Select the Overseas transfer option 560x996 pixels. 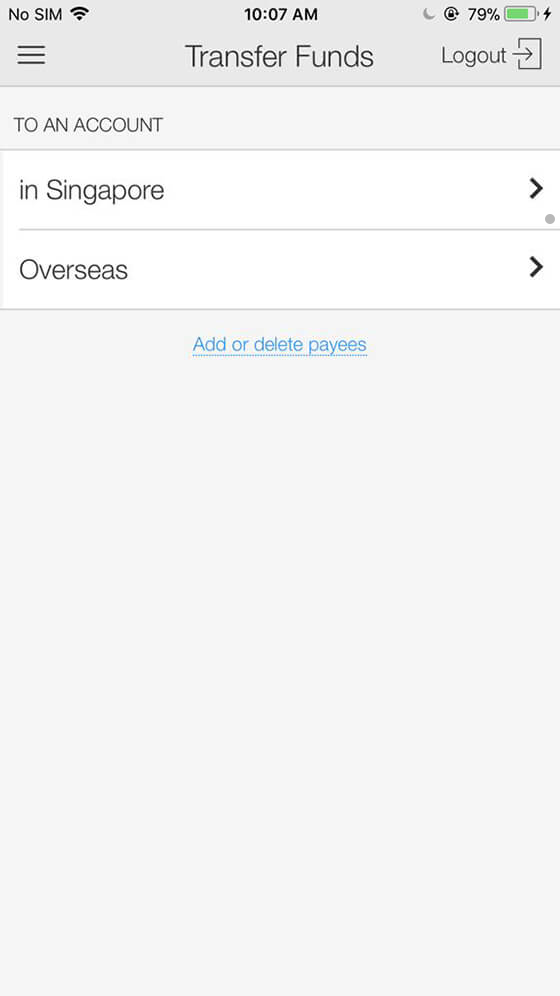[280, 269]
